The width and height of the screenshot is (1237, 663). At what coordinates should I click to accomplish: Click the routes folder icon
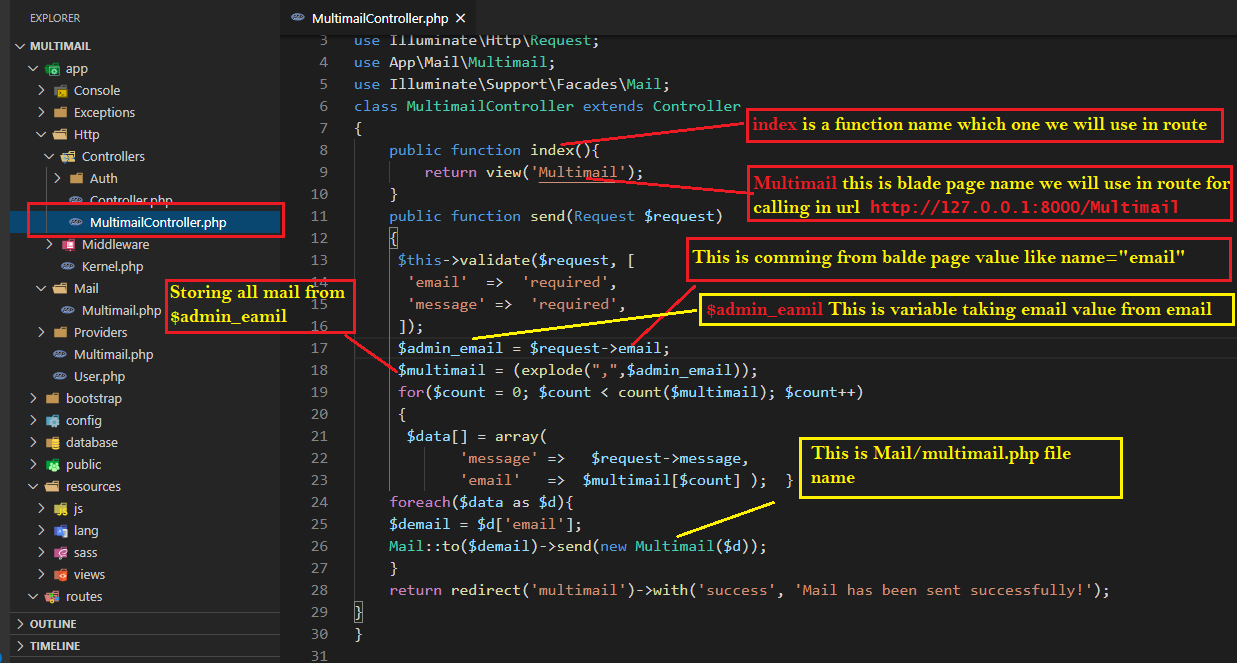(51, 597)
